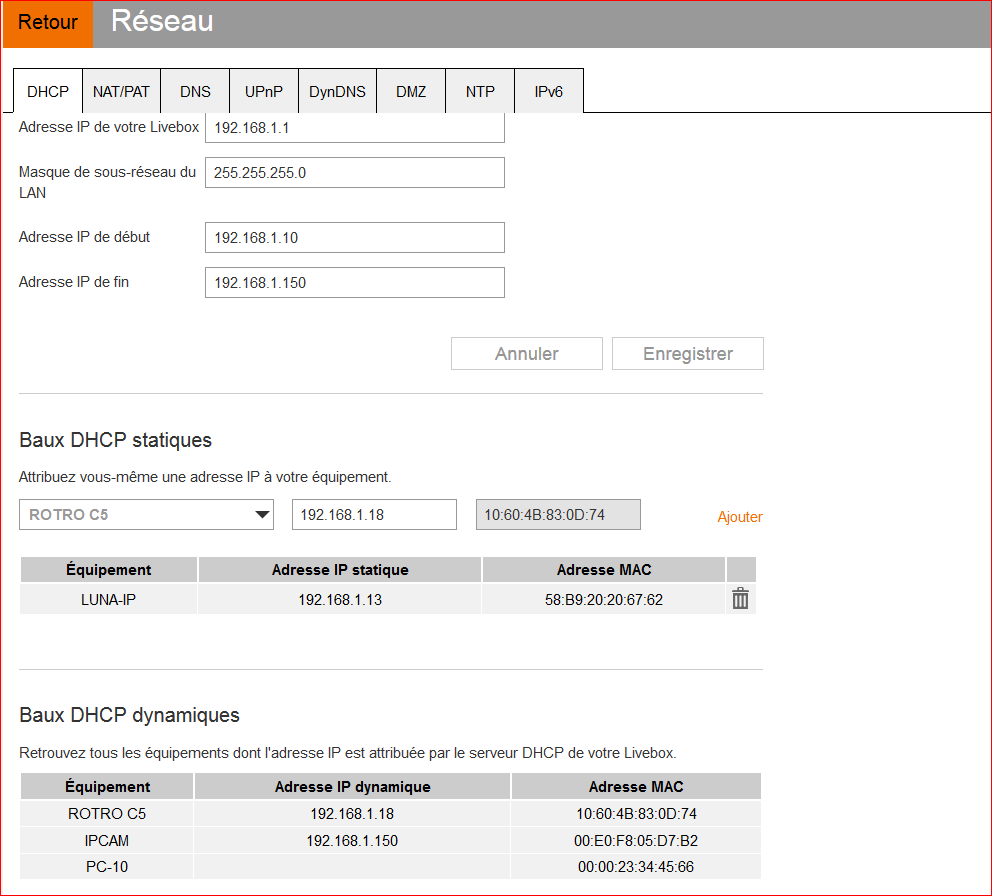
Task: Switch to the IPv6 tab
Action: (548, 91)
